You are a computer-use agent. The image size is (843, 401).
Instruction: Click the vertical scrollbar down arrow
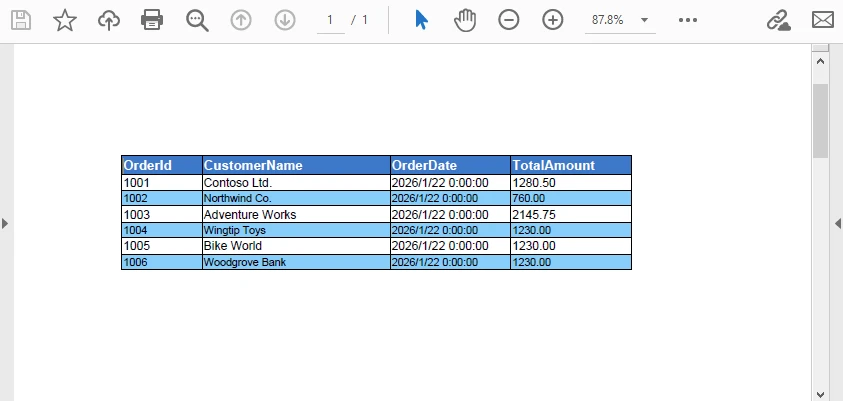coord(820,394)
